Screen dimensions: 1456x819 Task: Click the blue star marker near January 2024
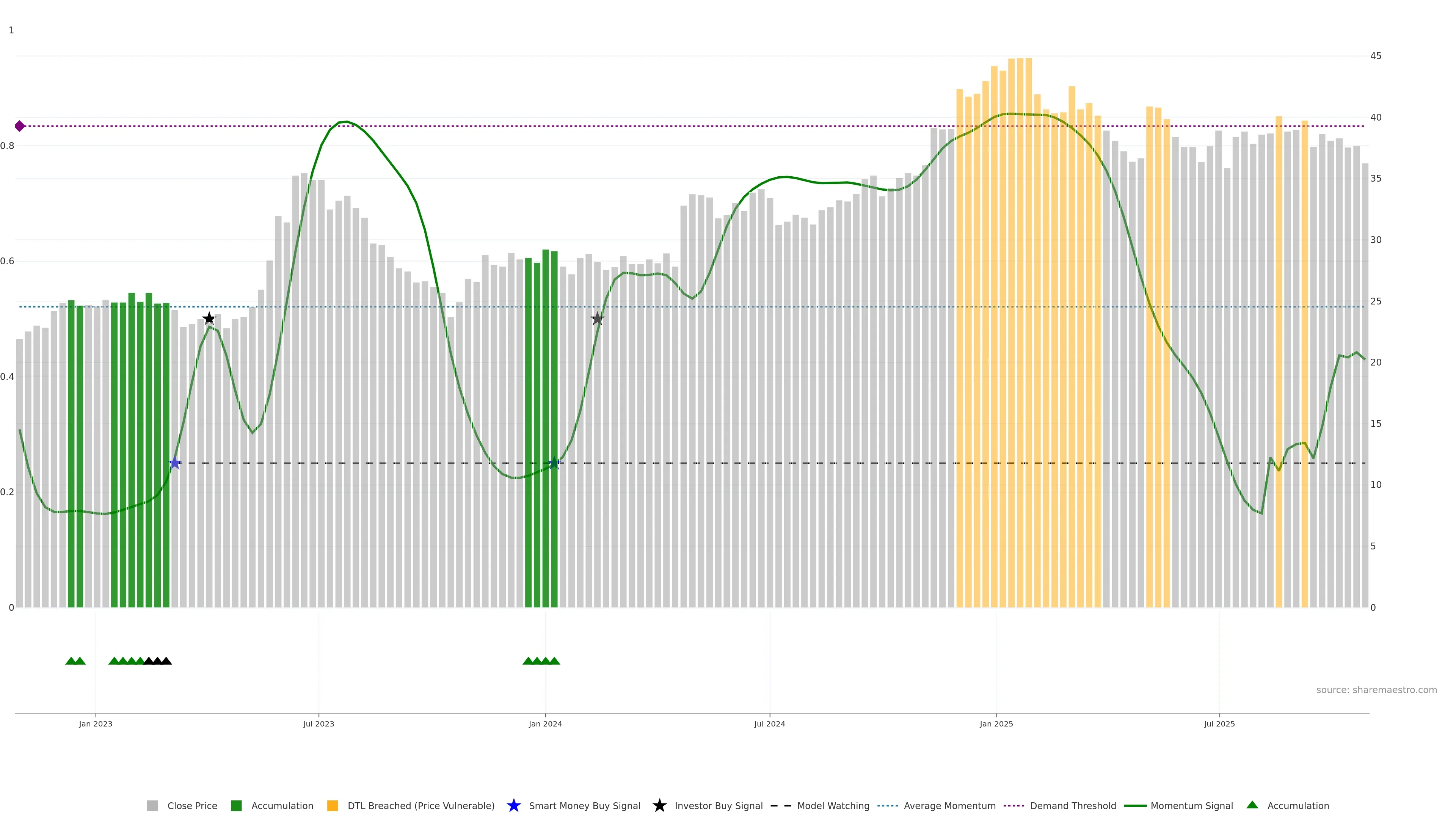554,463
